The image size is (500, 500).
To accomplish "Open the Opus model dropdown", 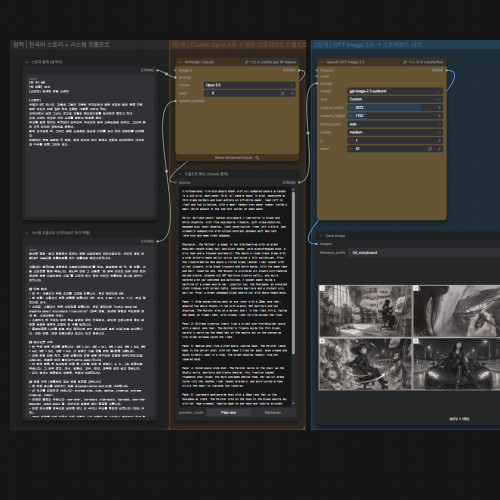I will [x=249, y=85].
